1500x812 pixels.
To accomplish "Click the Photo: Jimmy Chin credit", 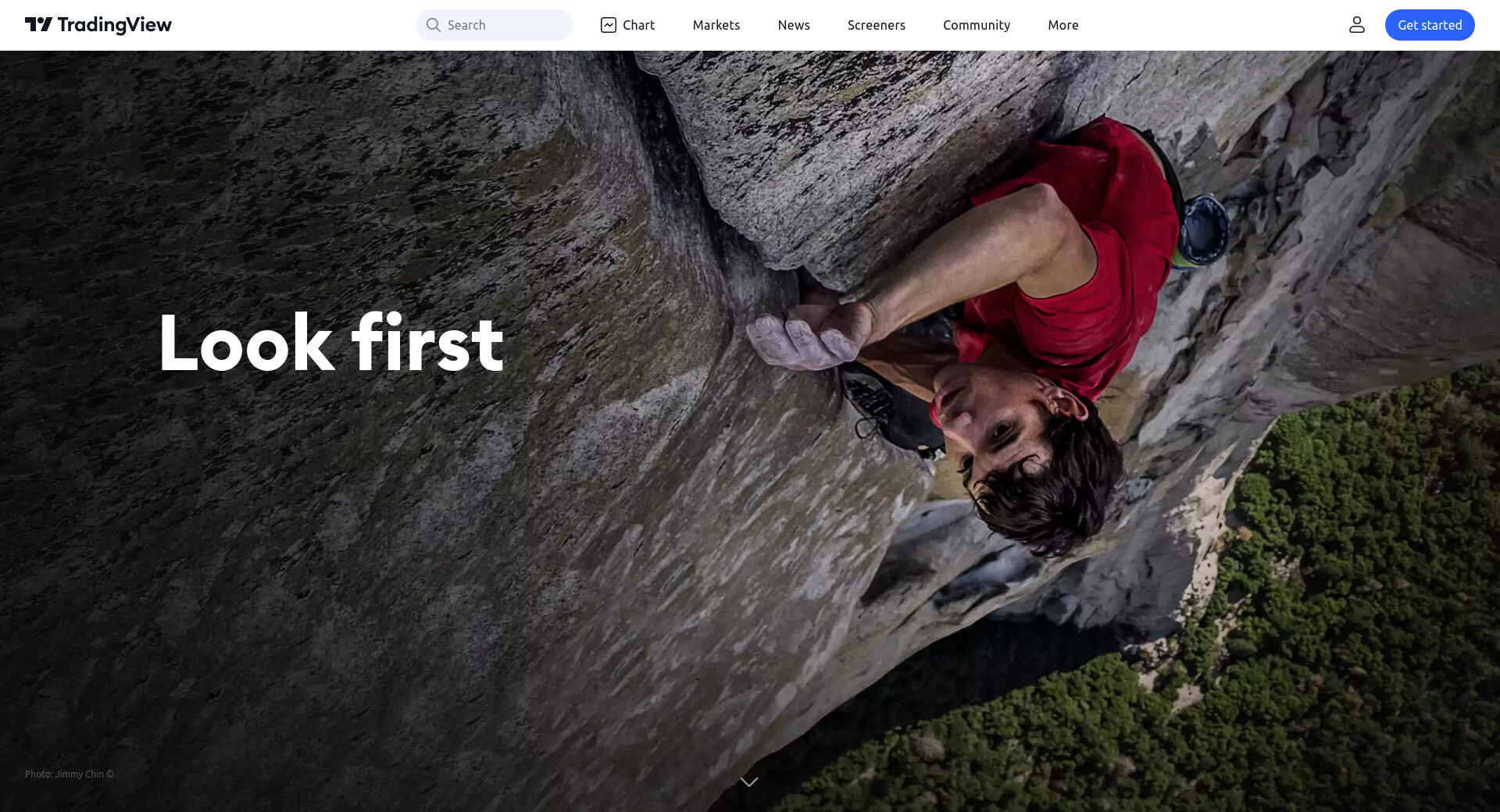I will 70,775.
